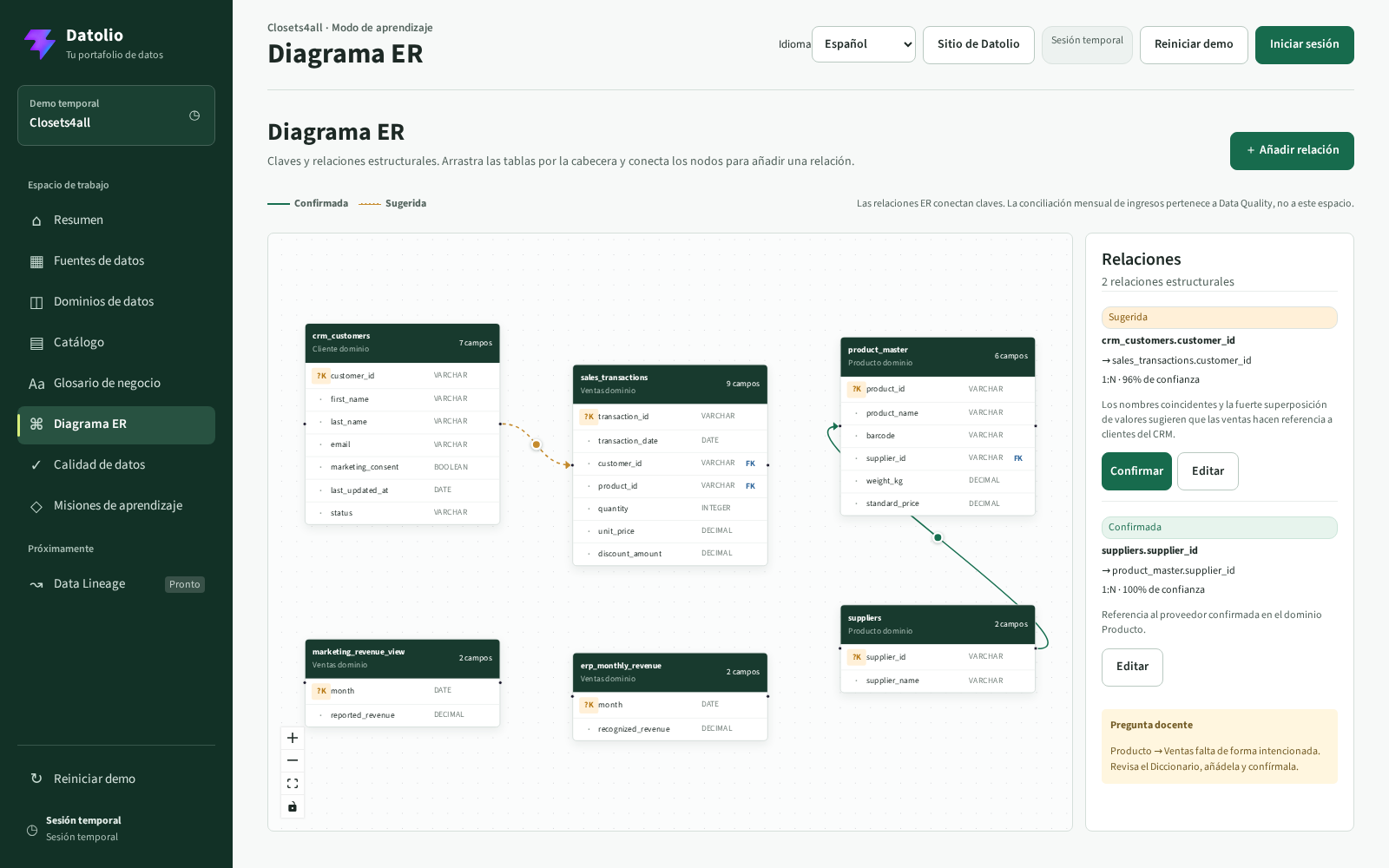This screenshot has height=868, width=1389.
Task: Click the FK badge on product_master supplier_id
Action: coord(1018,458)
